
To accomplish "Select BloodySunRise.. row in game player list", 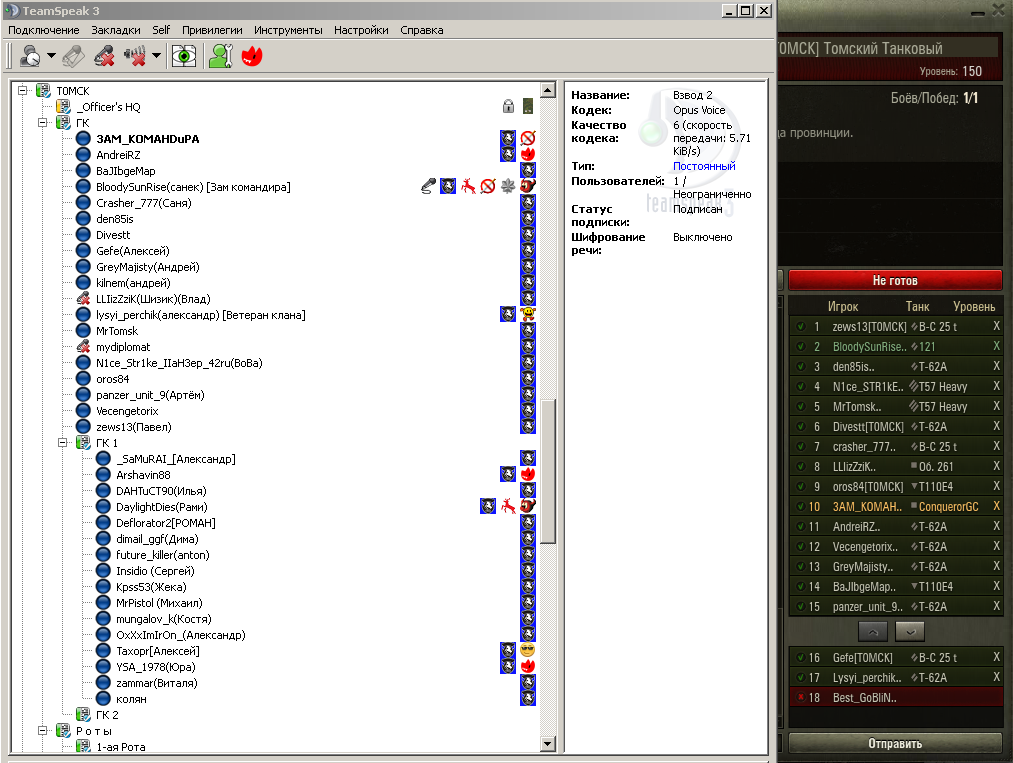I will point(895,346).
